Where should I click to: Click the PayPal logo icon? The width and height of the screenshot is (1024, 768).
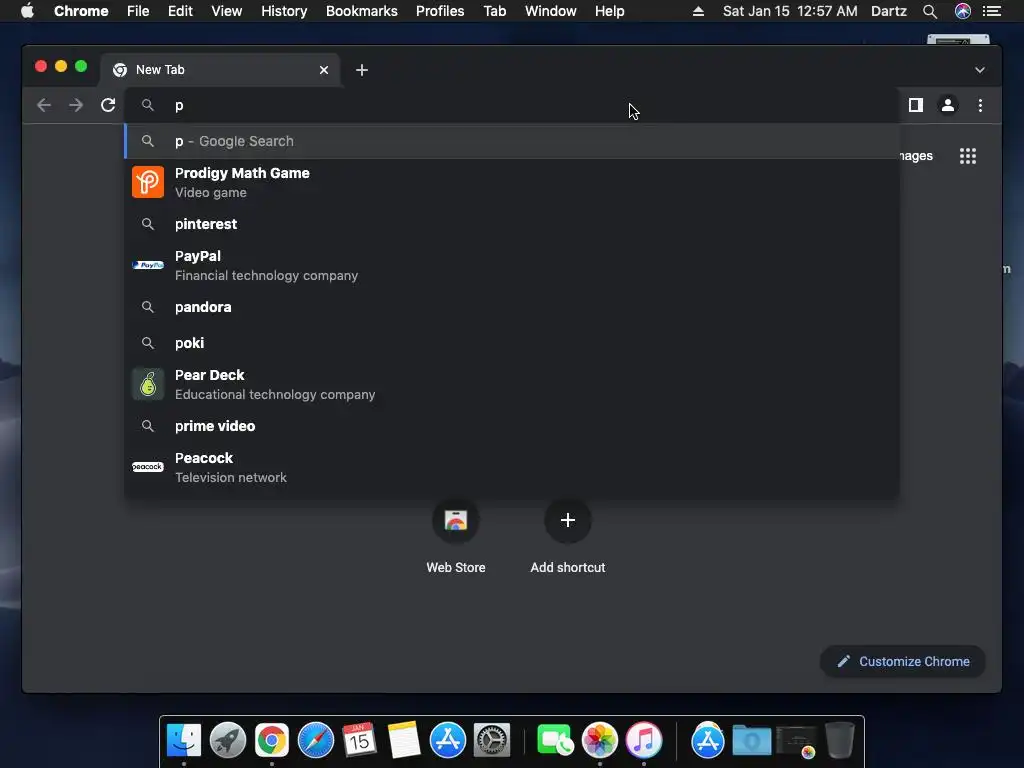tap(148, 265)
